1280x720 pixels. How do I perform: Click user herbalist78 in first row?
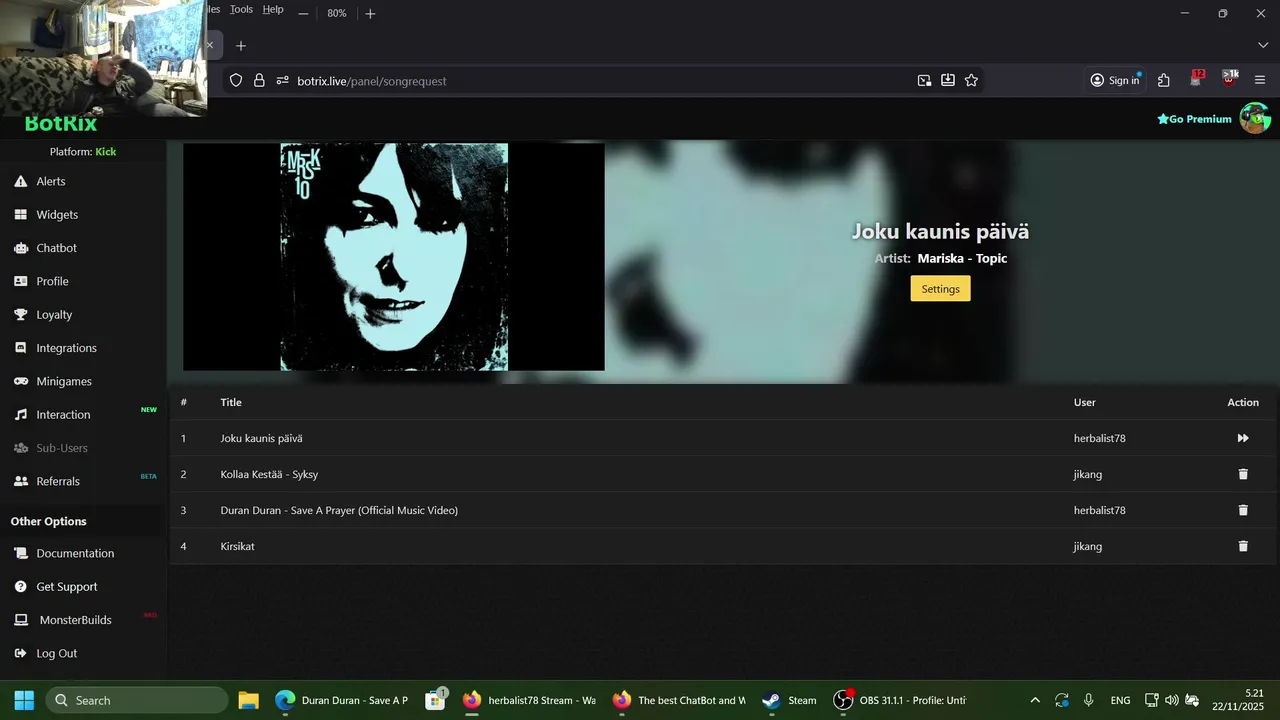pyautogui.click(x=1099, y=438)
